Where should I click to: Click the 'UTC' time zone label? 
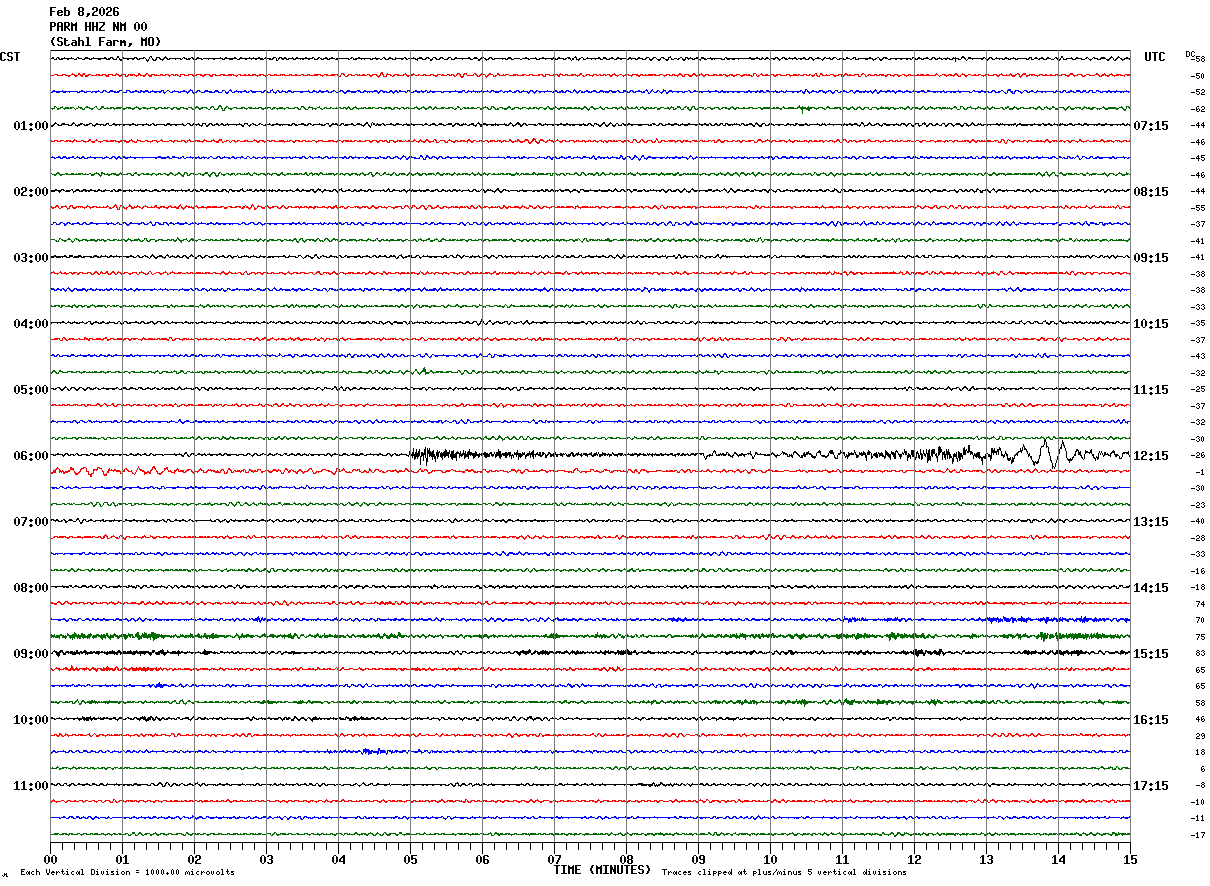coord(1155,57)
